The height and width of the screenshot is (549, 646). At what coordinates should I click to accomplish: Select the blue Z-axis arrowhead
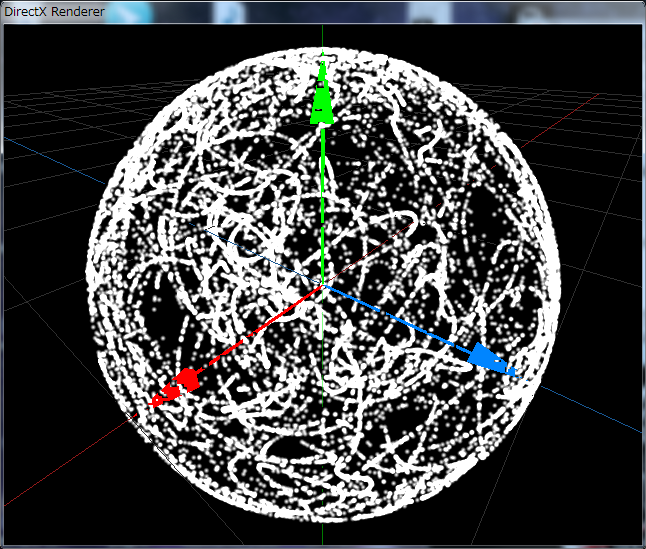490,360
